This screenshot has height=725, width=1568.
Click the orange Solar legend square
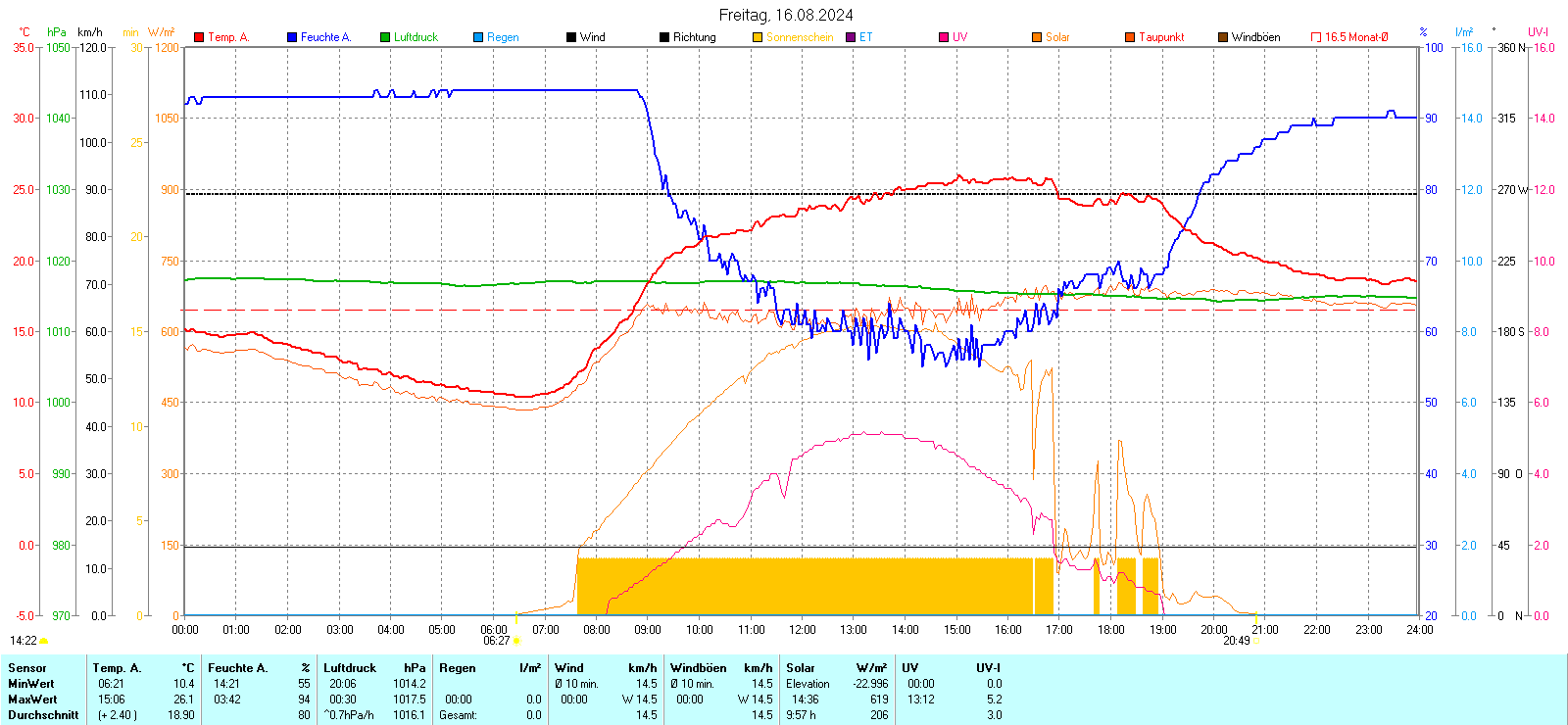coord(1037,37)
